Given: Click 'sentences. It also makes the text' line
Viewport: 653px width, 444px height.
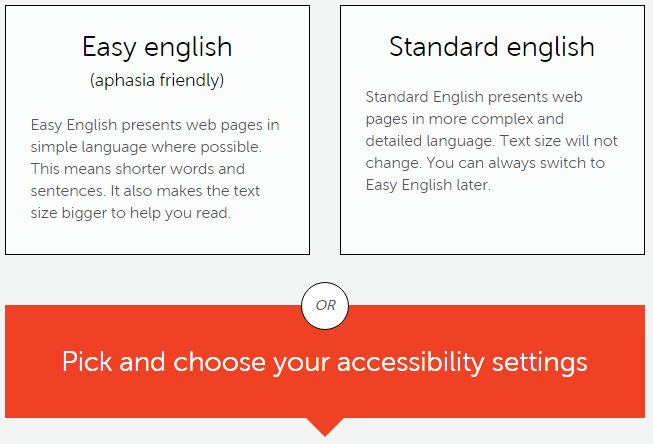Looking at the screenshot, I should tap(145, 191).
